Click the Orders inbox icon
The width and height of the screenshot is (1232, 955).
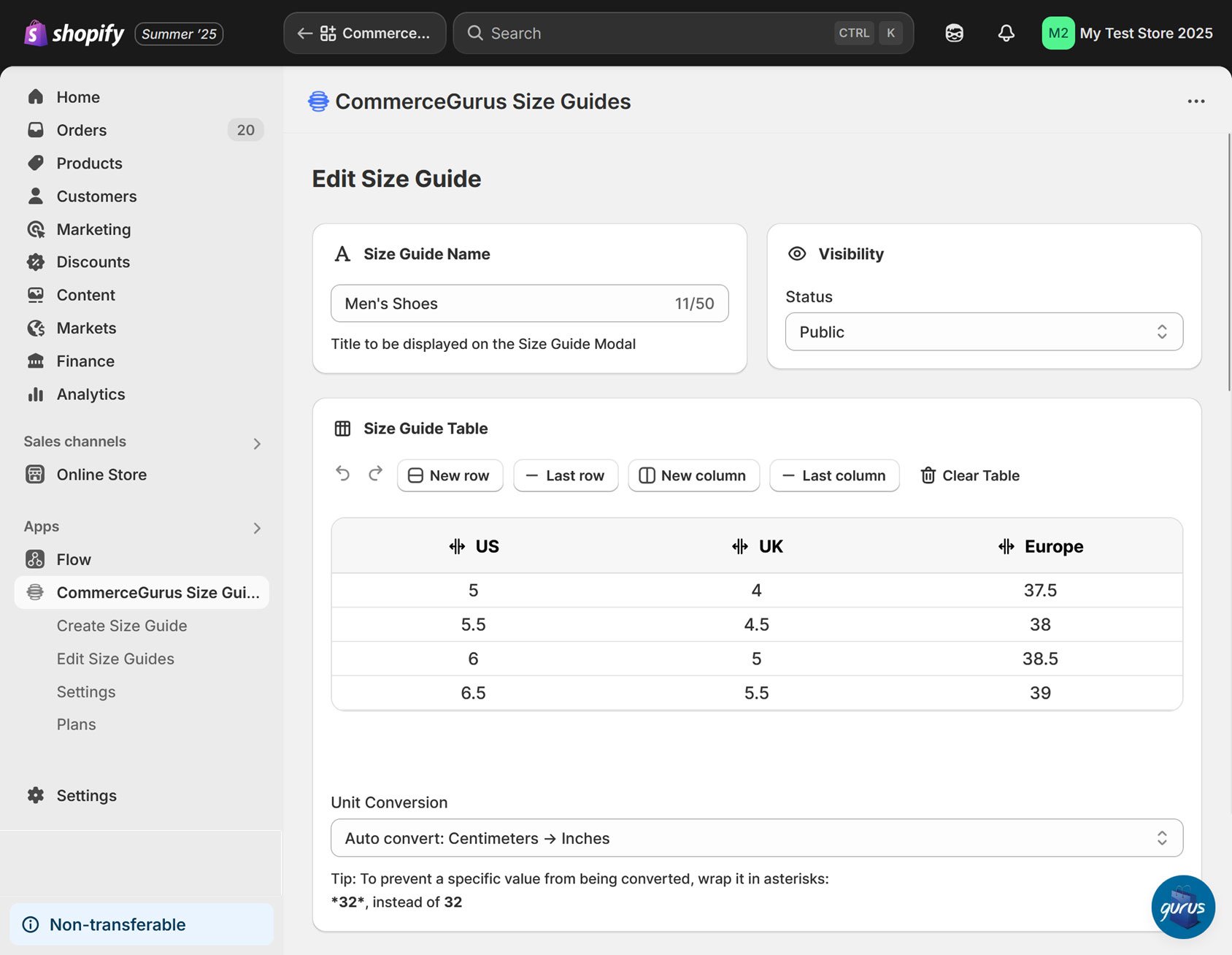coord(35,130)
